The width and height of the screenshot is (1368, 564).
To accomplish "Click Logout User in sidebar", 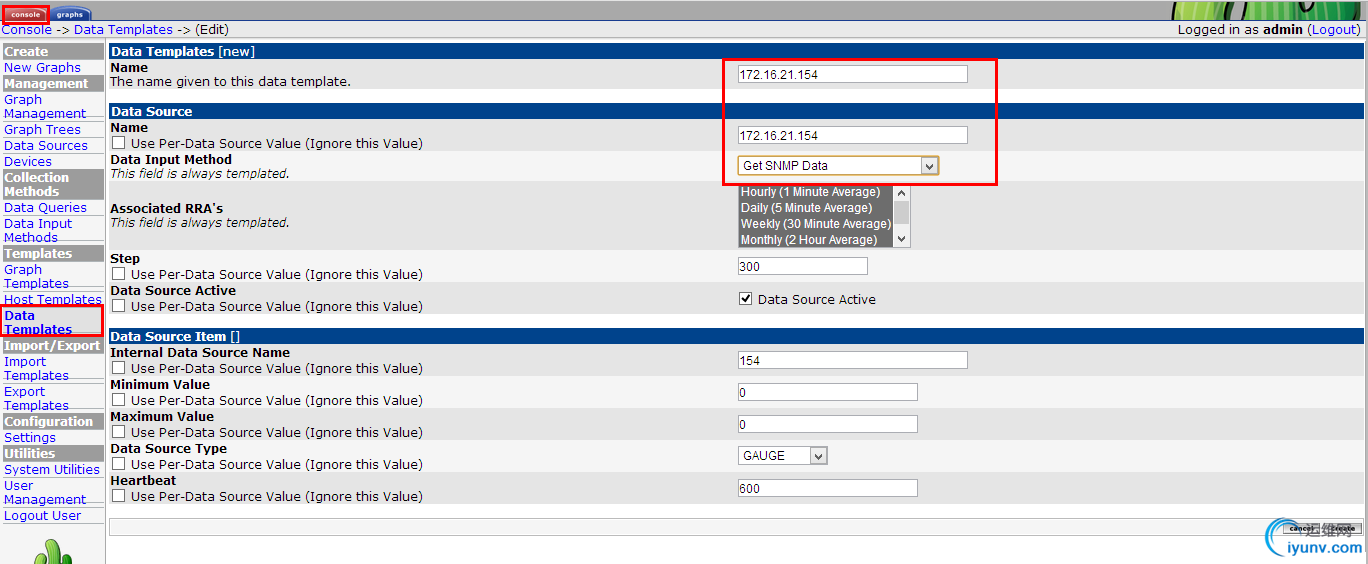I will click(x=43, y=515).
